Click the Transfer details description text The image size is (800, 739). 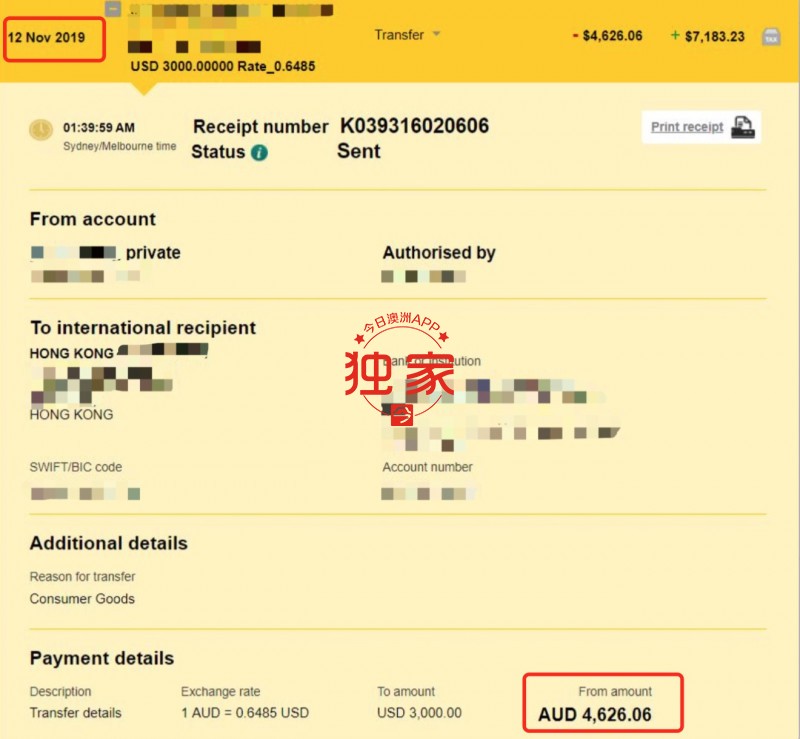tap(76, 713)
